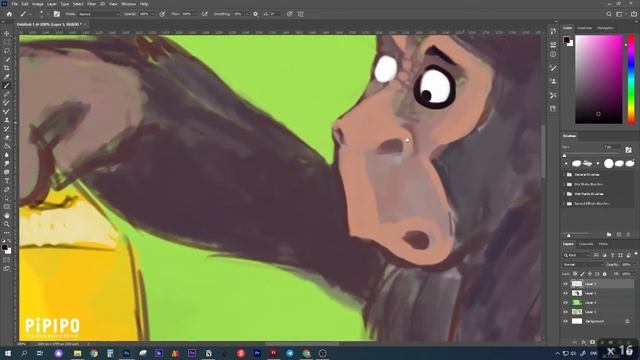The width and height of the screenshot is (640, 360).
Task: Hide the selected top layer via eye
Action: point(566,284)
